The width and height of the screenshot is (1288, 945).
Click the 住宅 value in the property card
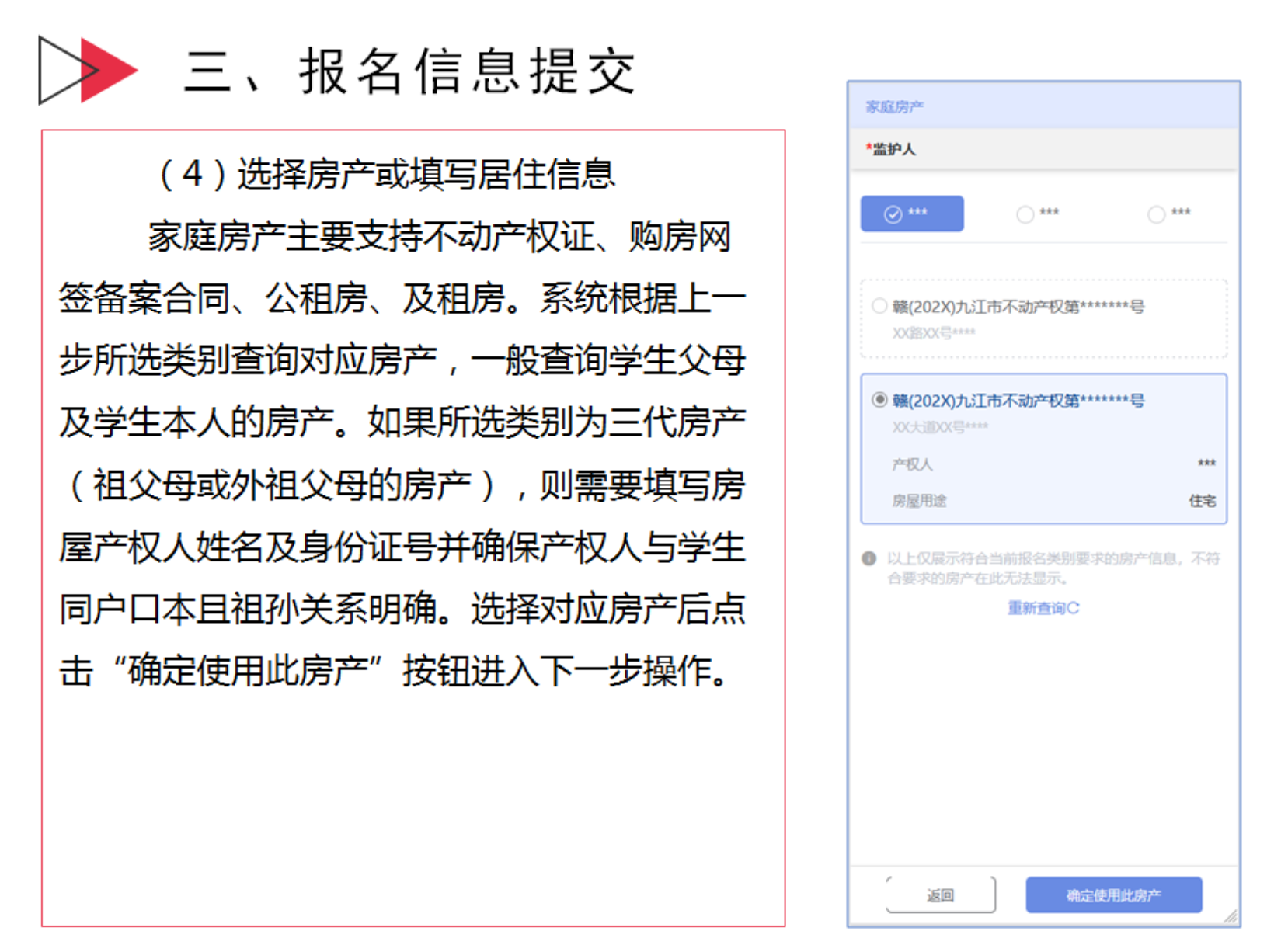point(1202,501)
